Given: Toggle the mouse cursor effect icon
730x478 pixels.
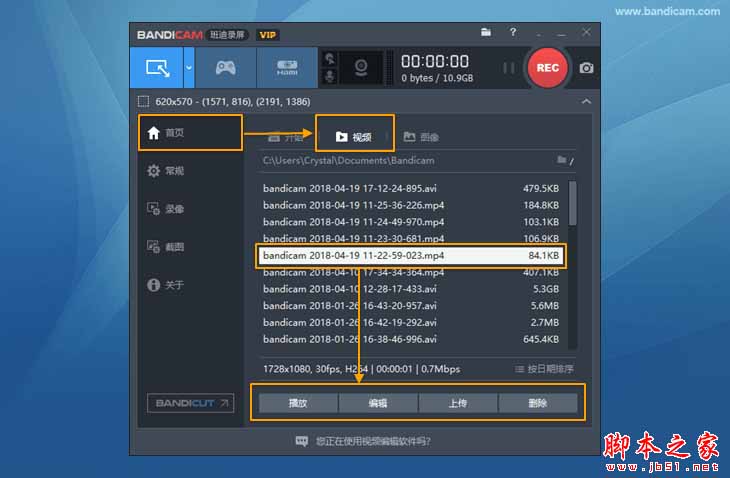Looking at the screenshot, I should pos(330,59).
